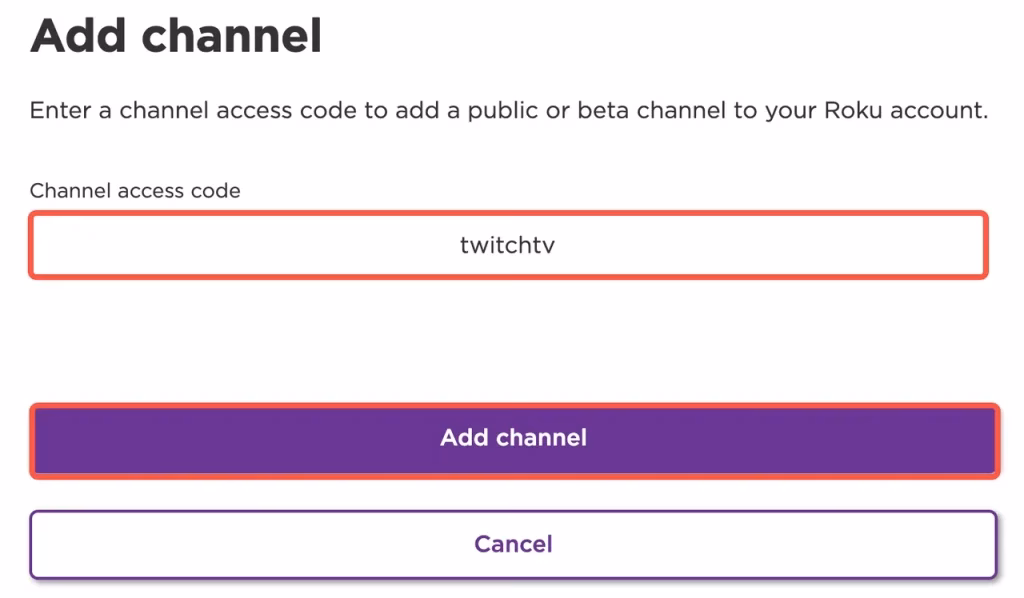
Task: Click the Add channel heading
Action: 176,36
